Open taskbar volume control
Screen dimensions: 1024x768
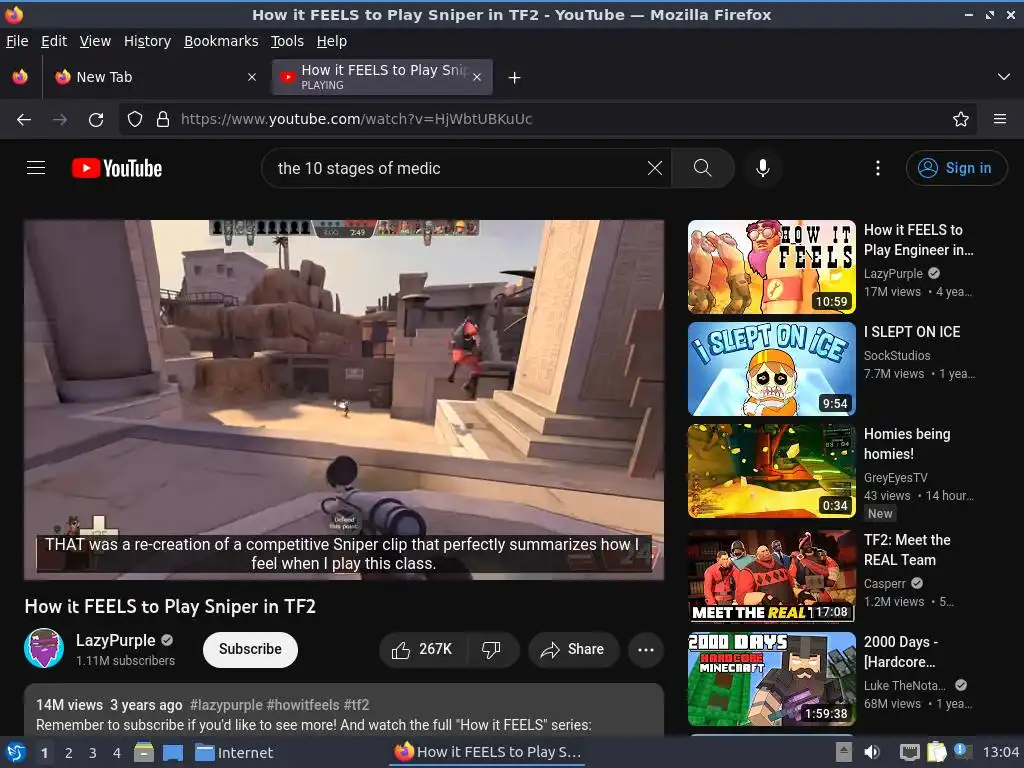[x=872, y=752]
